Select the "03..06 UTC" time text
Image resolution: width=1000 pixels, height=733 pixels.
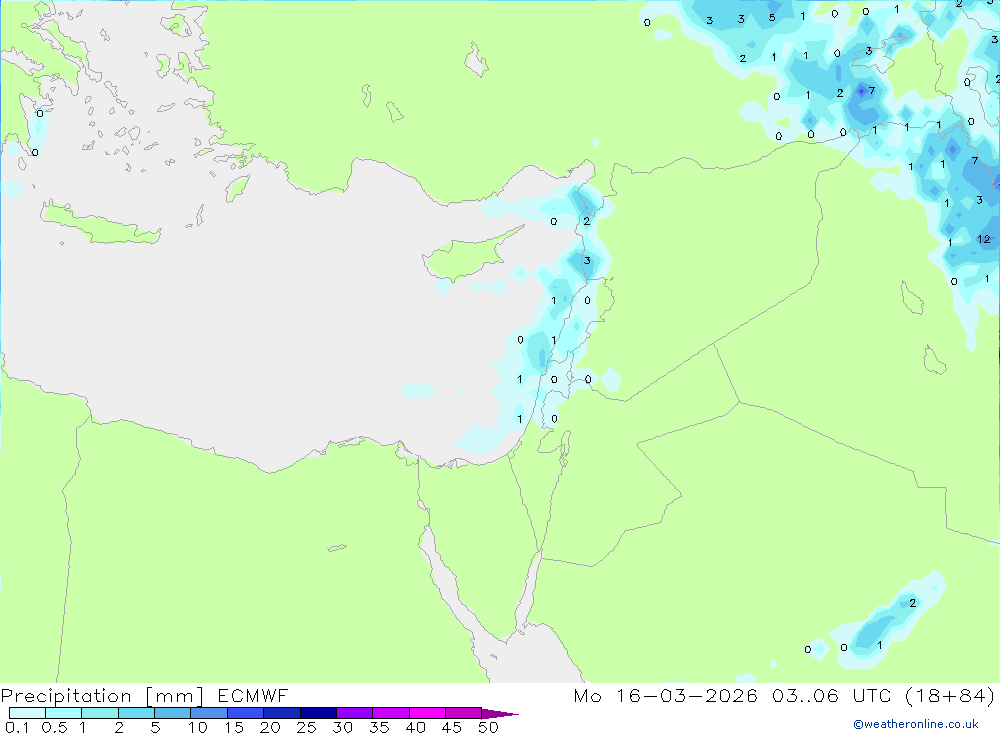click(831, 696)
